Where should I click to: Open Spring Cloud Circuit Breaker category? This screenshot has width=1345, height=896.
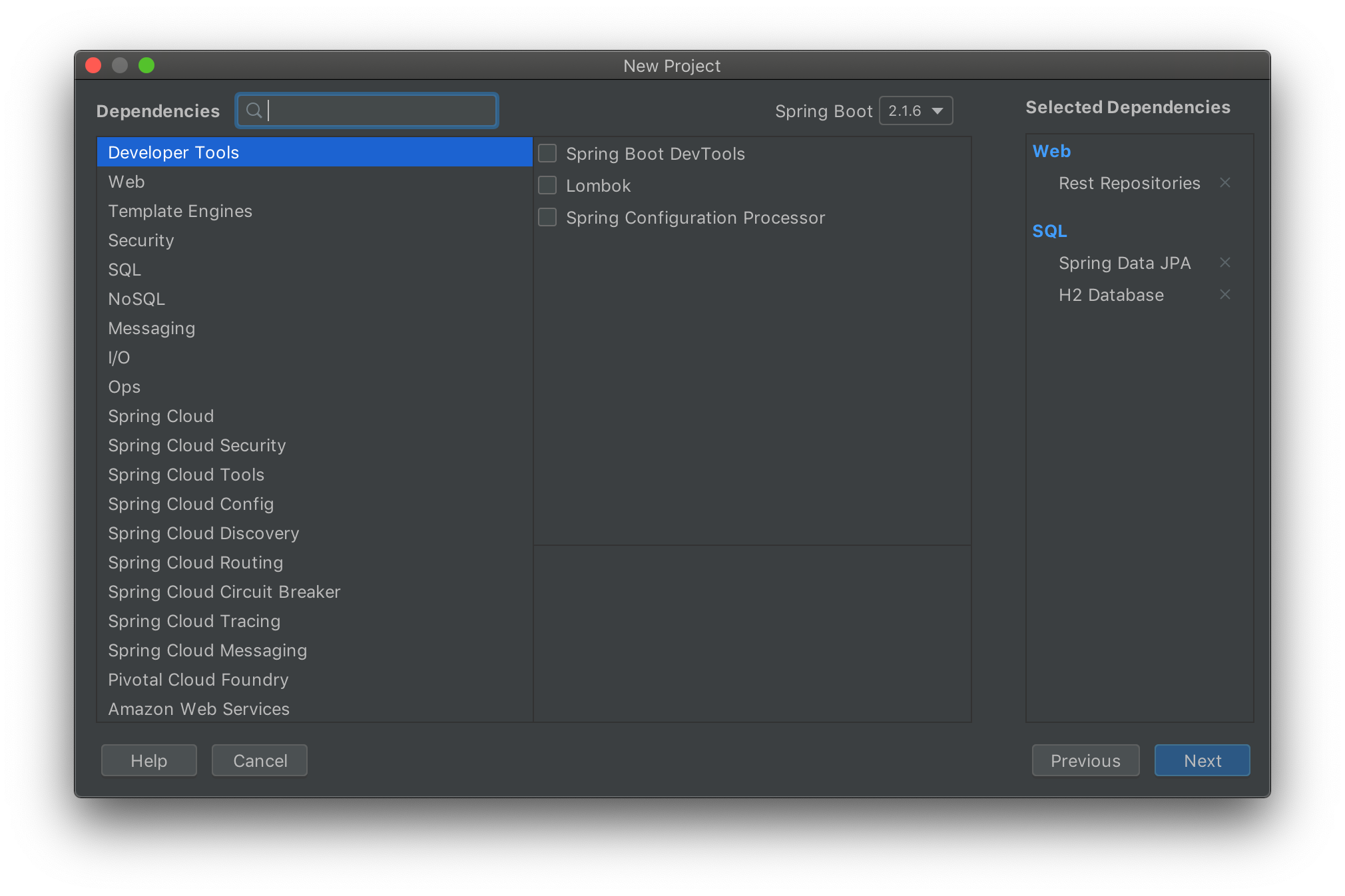tap(314, 592)
